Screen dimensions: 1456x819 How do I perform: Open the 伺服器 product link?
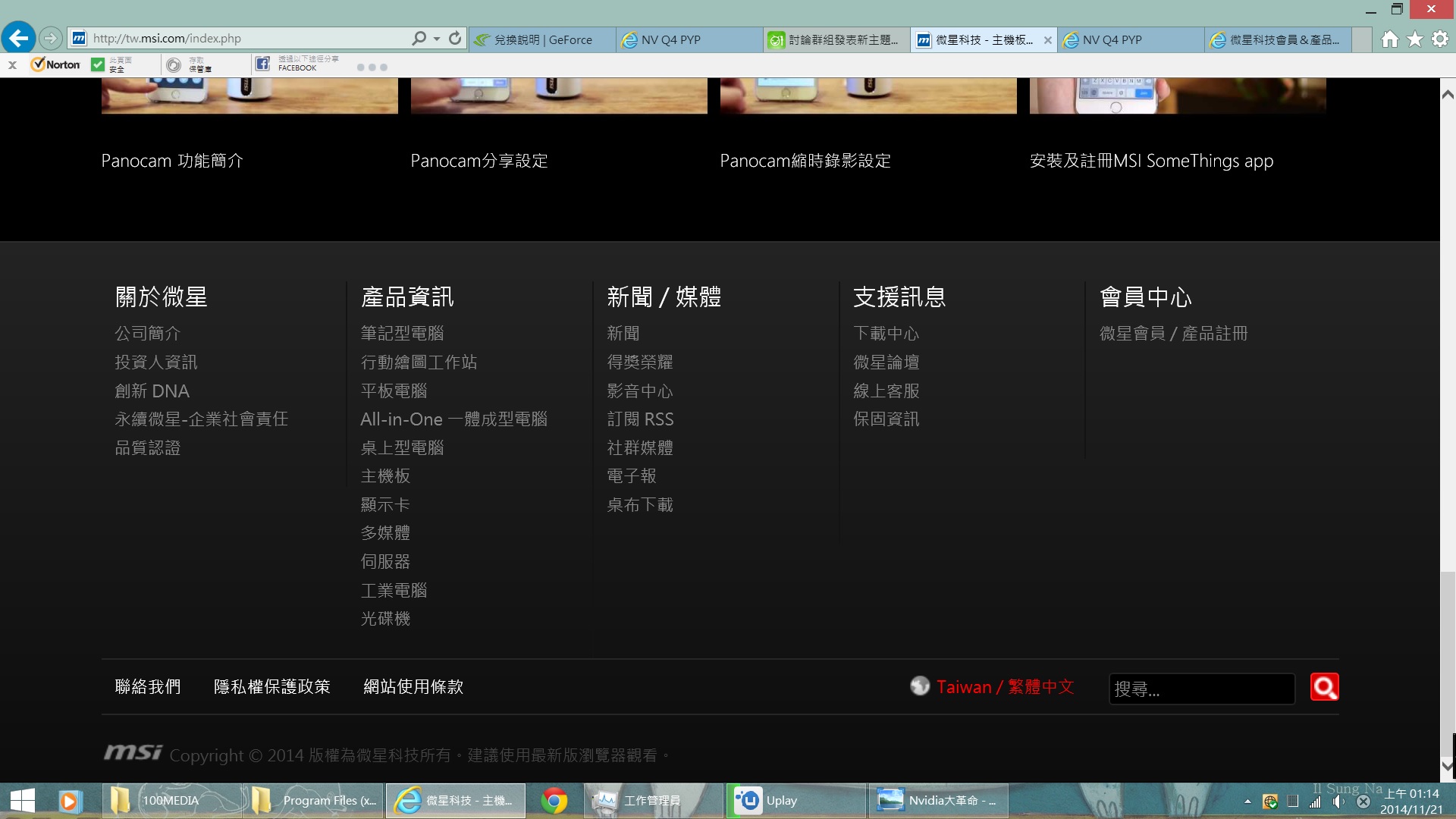click(x=386, y=562)
